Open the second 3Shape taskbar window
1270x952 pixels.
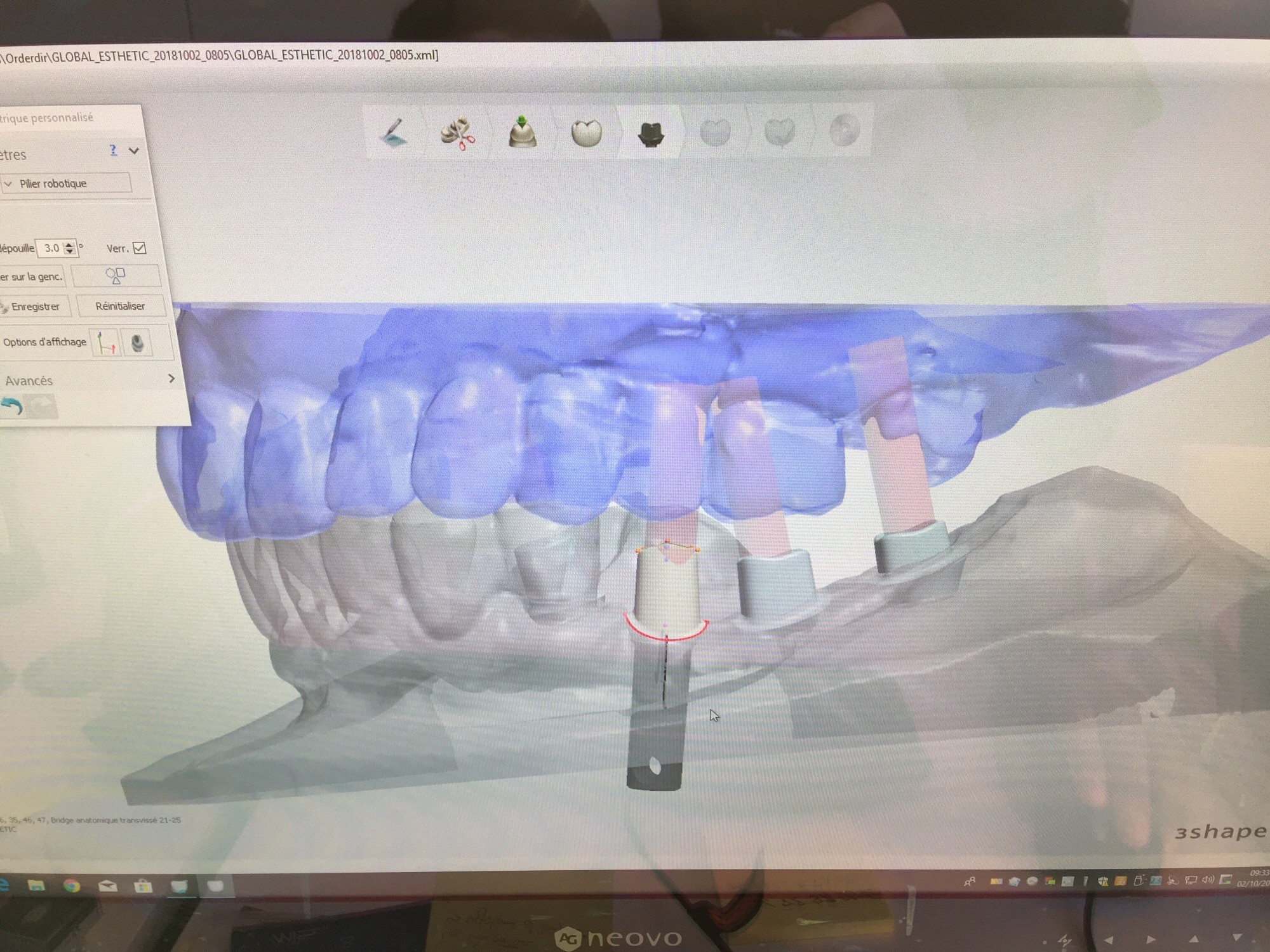pos(215,885)
